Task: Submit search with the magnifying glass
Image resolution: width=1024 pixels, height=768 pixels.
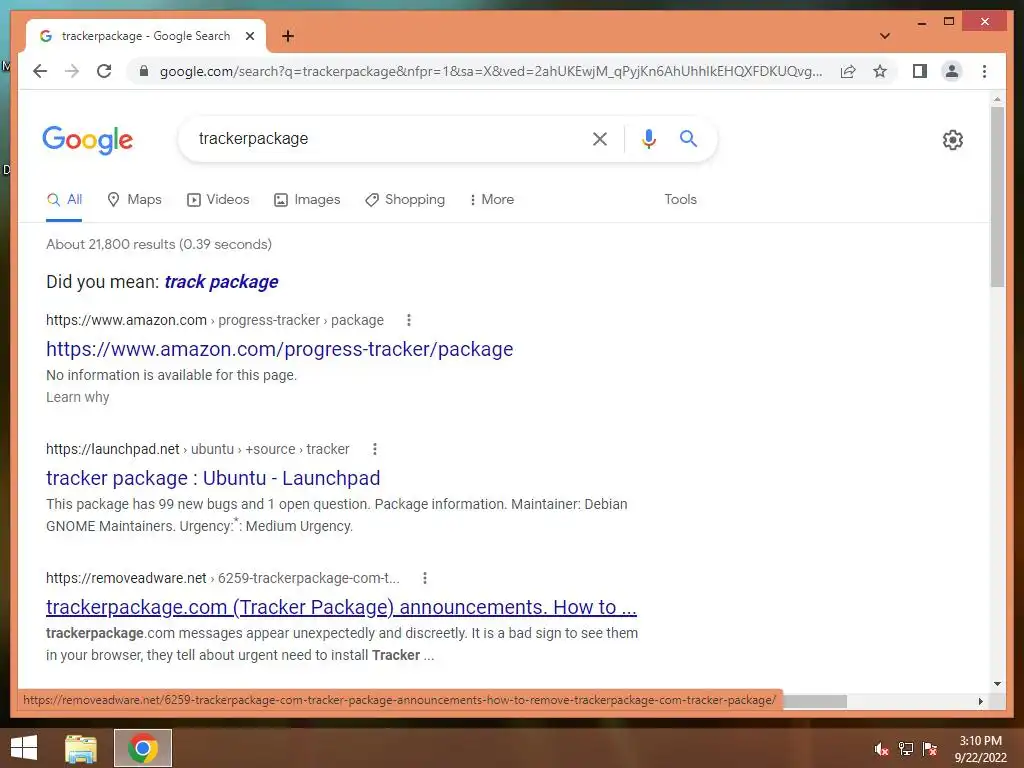Action: [688, 138]
